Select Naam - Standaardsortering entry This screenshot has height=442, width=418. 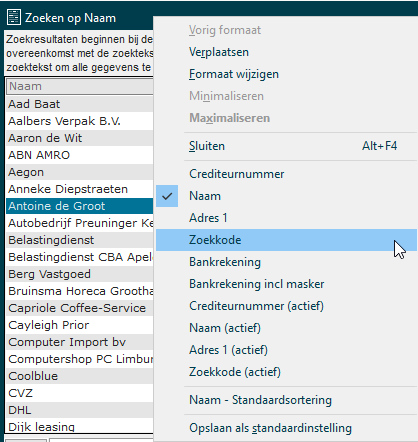(286, 400)
